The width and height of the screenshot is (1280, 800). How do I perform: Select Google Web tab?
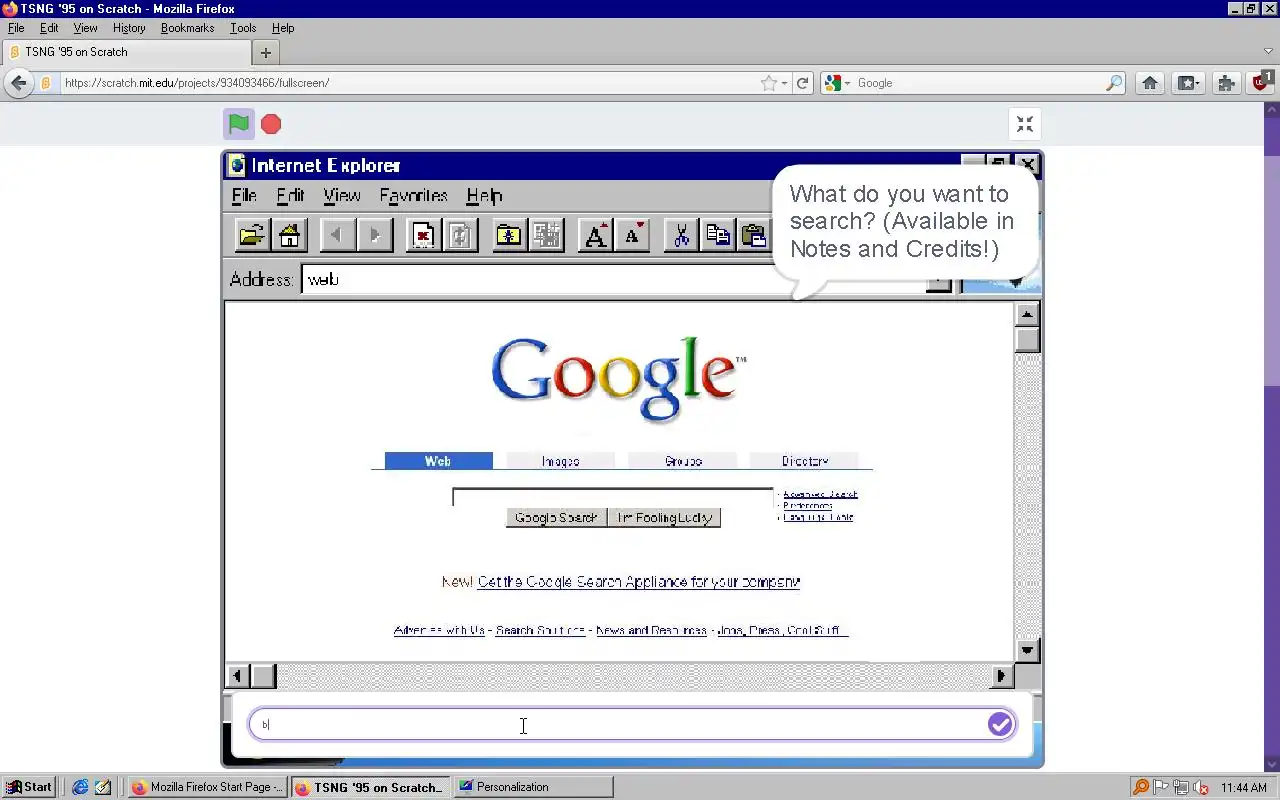[x=438, y=461]
